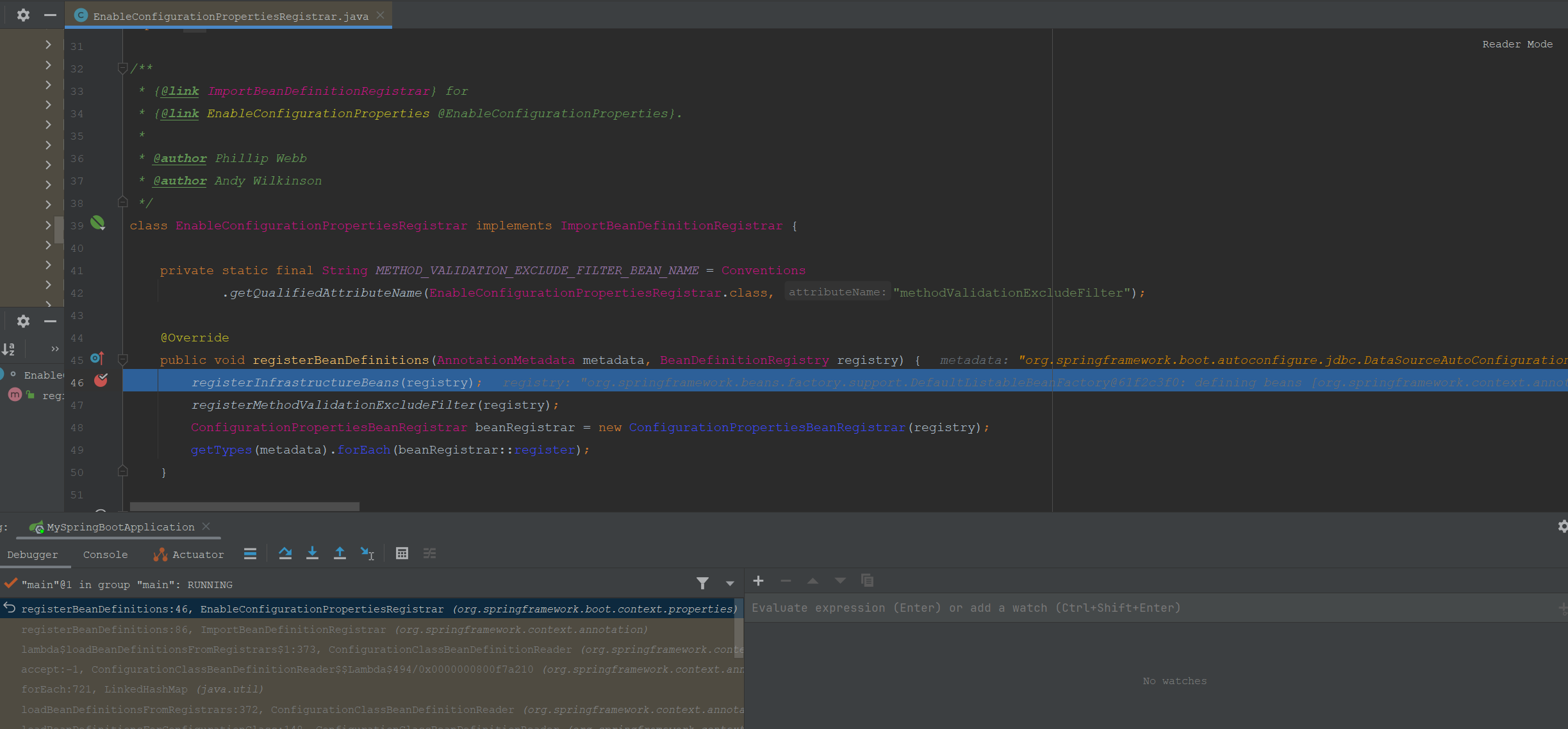Open Evaluate Expression calculator icon

402,553
